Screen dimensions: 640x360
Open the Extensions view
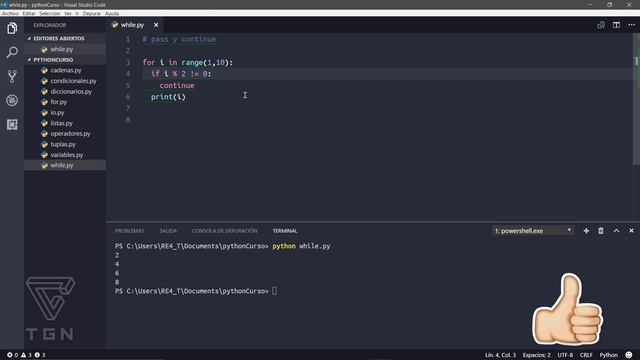click(12, 124)
